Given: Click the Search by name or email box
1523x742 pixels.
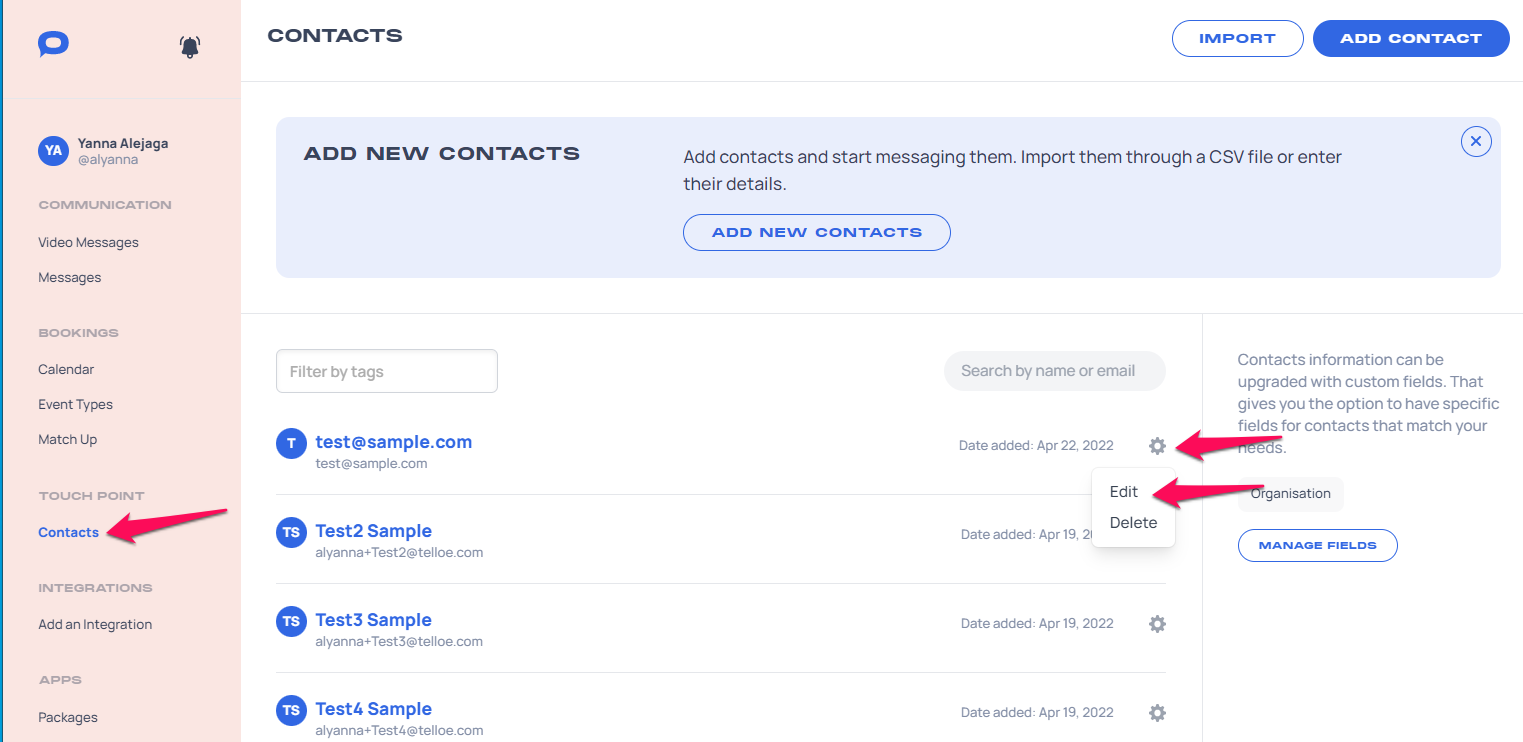Looking at the screenshot, I should (x=1055, y=371).
